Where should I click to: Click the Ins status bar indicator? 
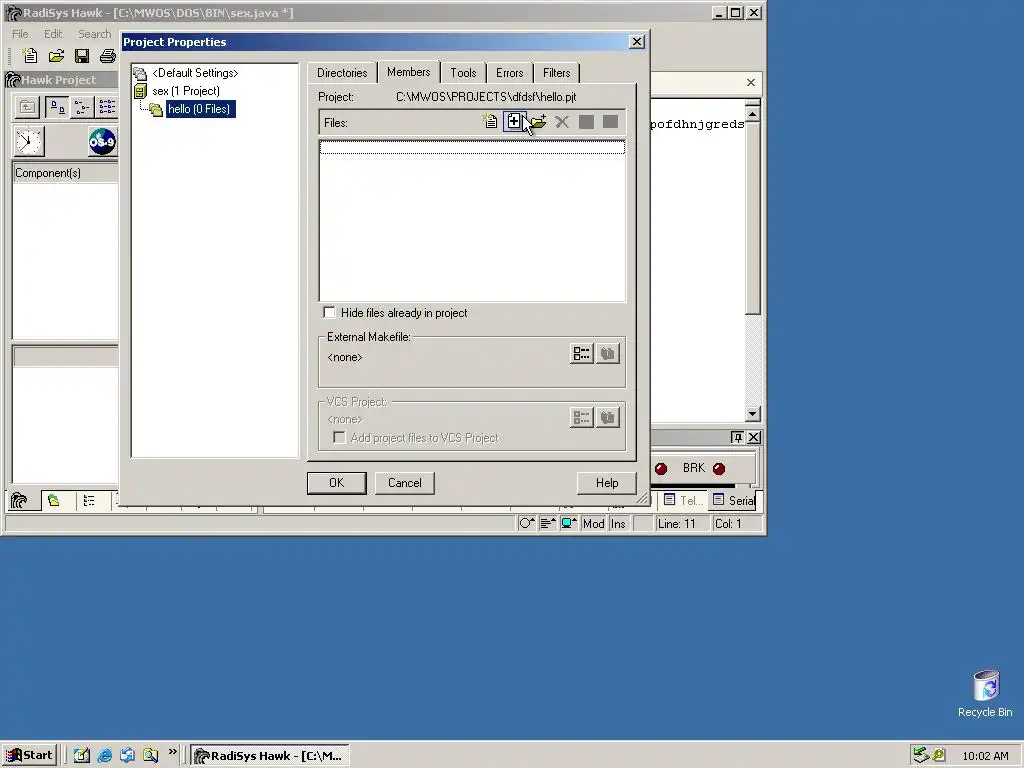pyautogui.click(x=618, y=524)
